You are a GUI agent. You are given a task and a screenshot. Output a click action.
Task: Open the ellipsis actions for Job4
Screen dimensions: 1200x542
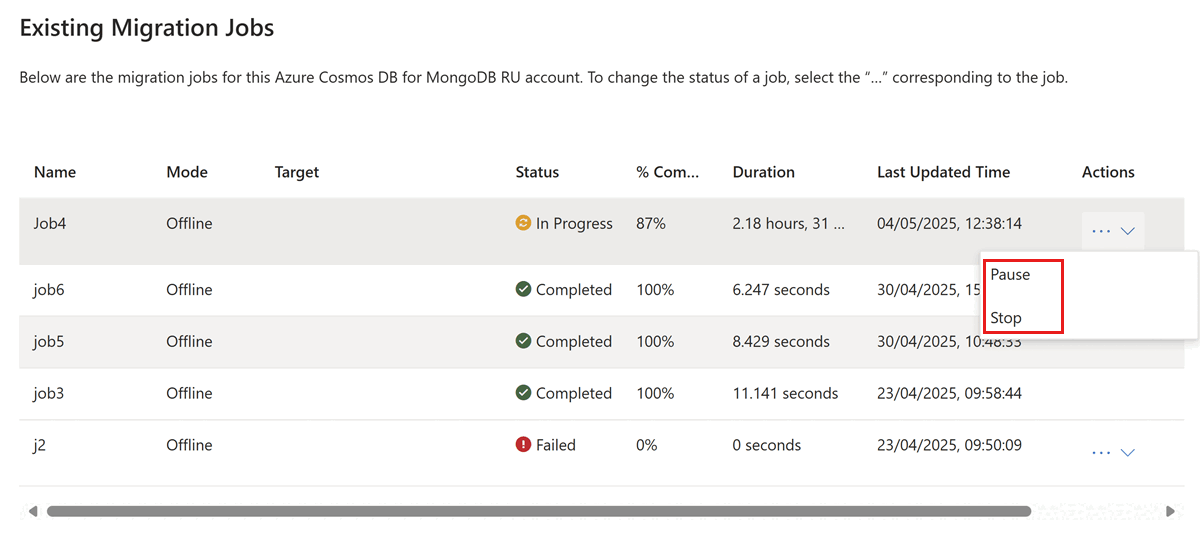coord(1101,231)
